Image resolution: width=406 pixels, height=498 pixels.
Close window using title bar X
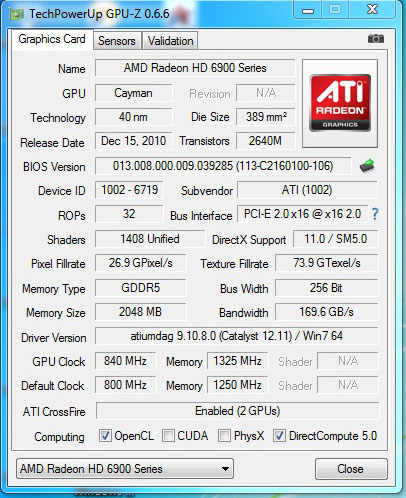[372, 9]
